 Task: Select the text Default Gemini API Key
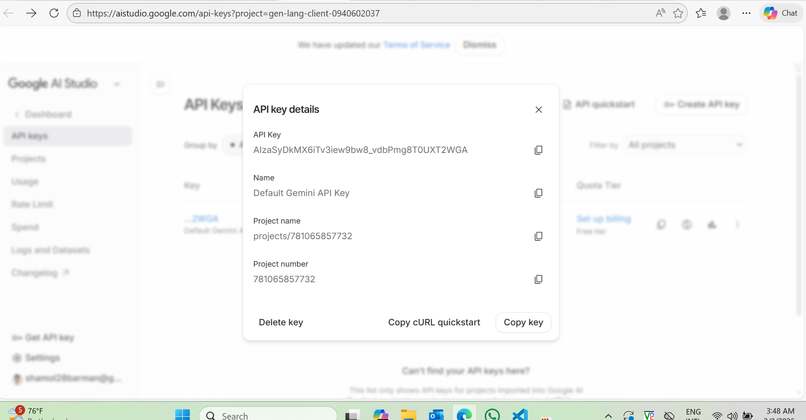click(301, 193)
